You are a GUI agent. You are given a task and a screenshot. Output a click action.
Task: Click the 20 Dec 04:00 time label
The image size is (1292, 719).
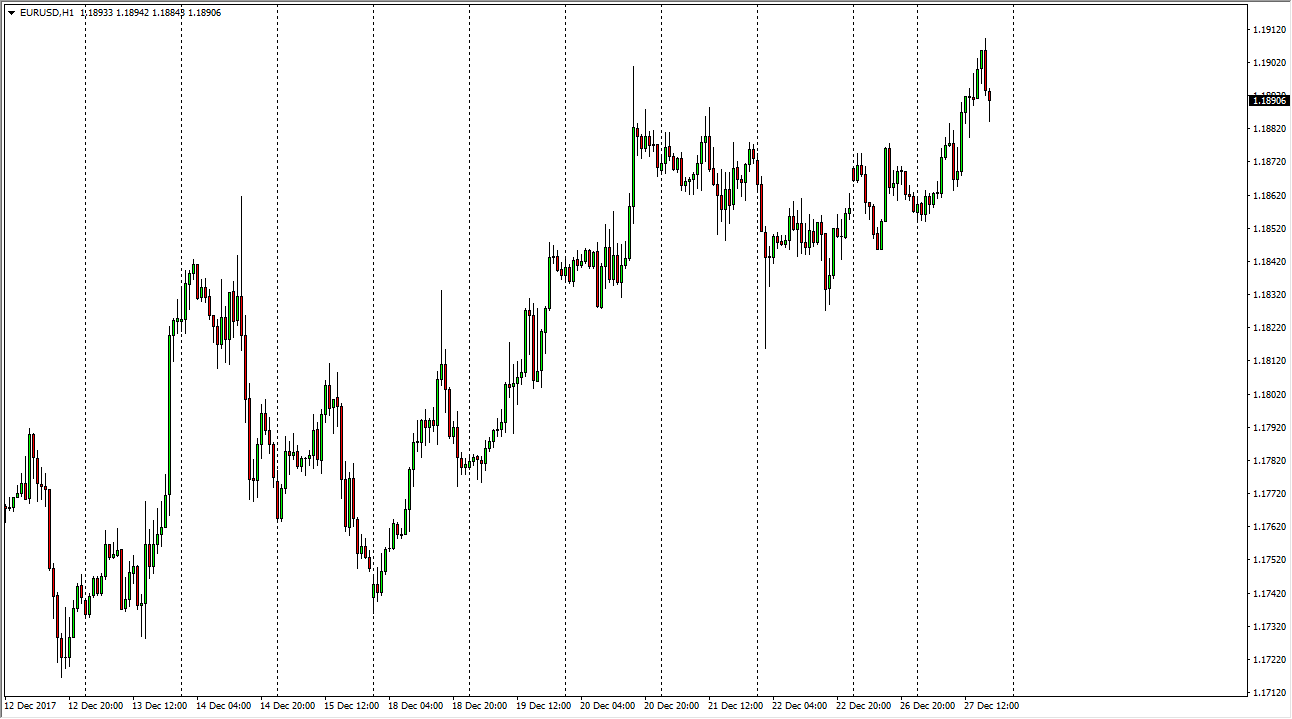[x=607, y=706]
